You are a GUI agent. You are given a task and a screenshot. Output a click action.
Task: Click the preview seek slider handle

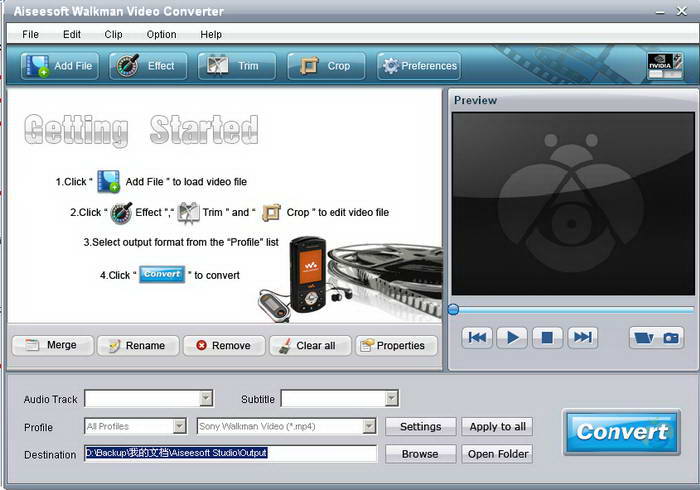click(453, 309)
